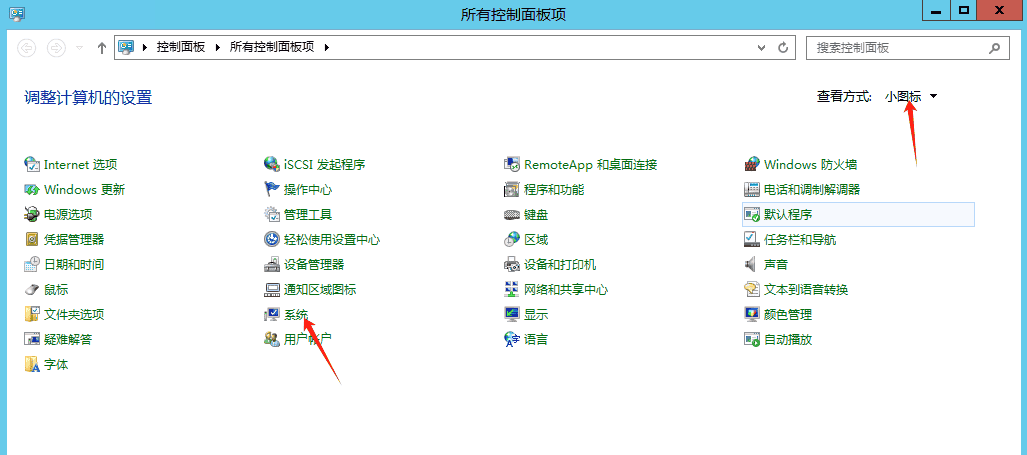Expand the recent locations arrow
Screen dimensions: 1027x455
[x=80, y=48]
